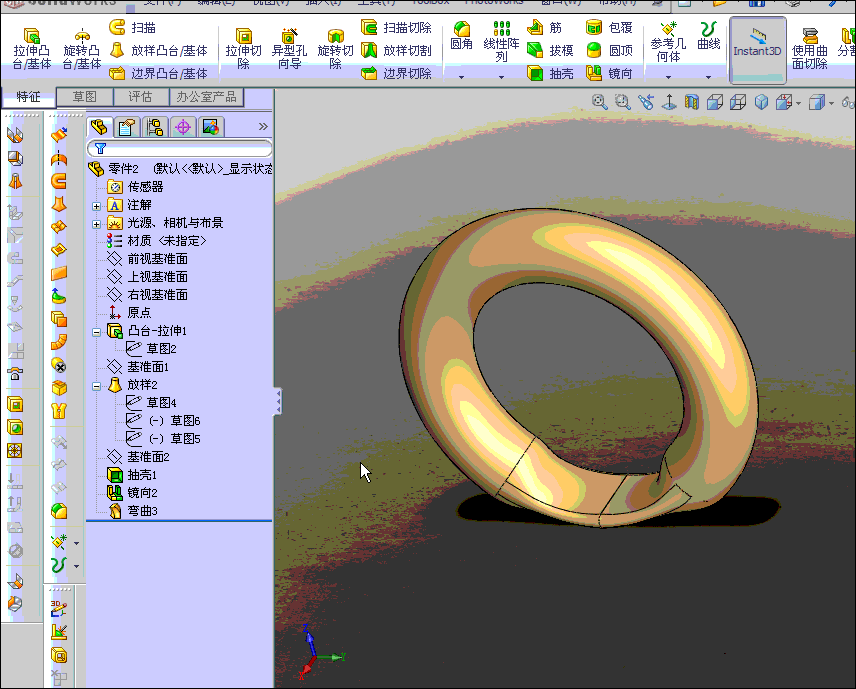Toggle the Instant3D button
The width and height of the screenshot is (856, 689).
tap(758, 50)
